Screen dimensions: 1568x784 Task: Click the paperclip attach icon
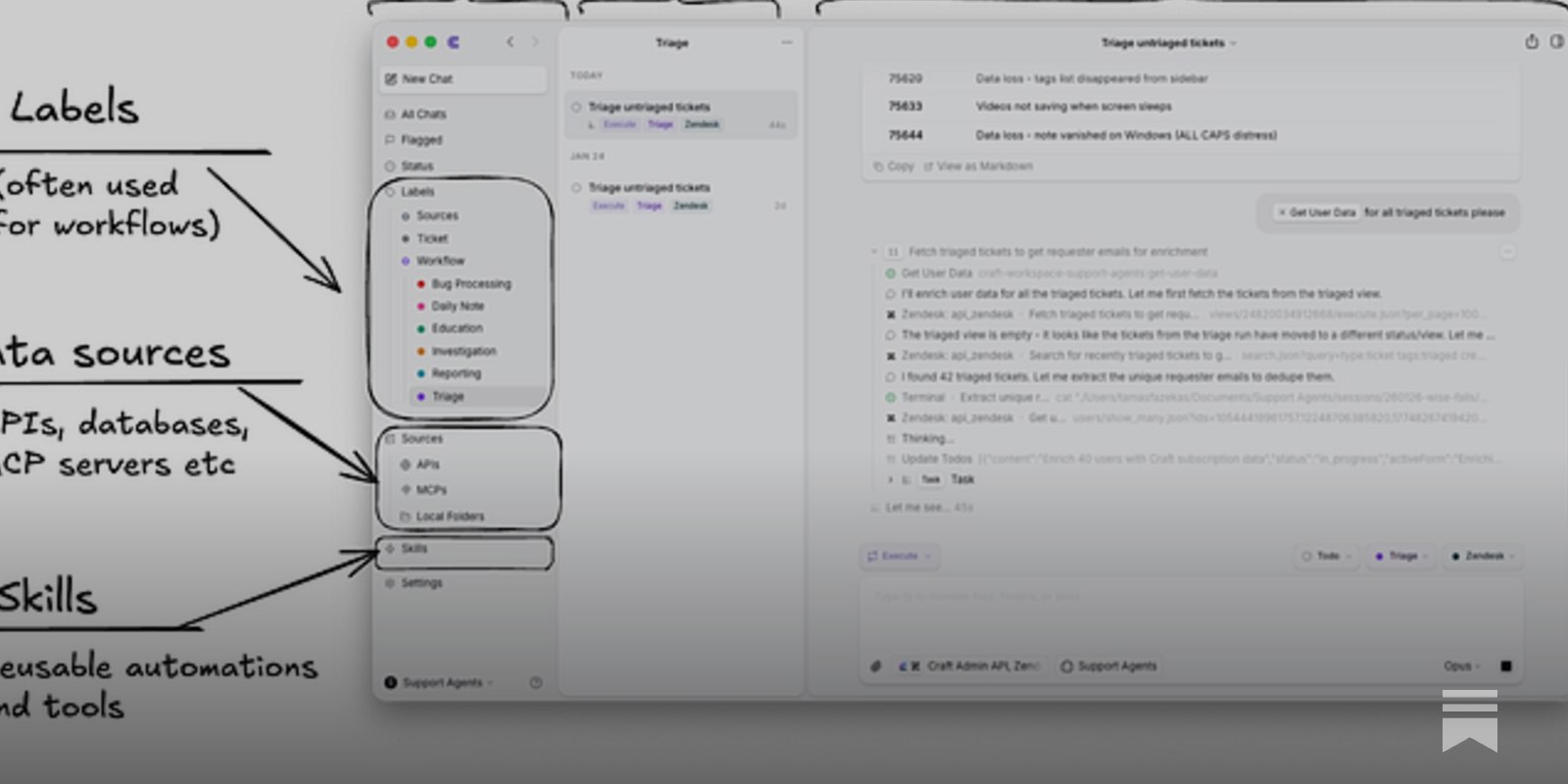(x=875, y=666)
